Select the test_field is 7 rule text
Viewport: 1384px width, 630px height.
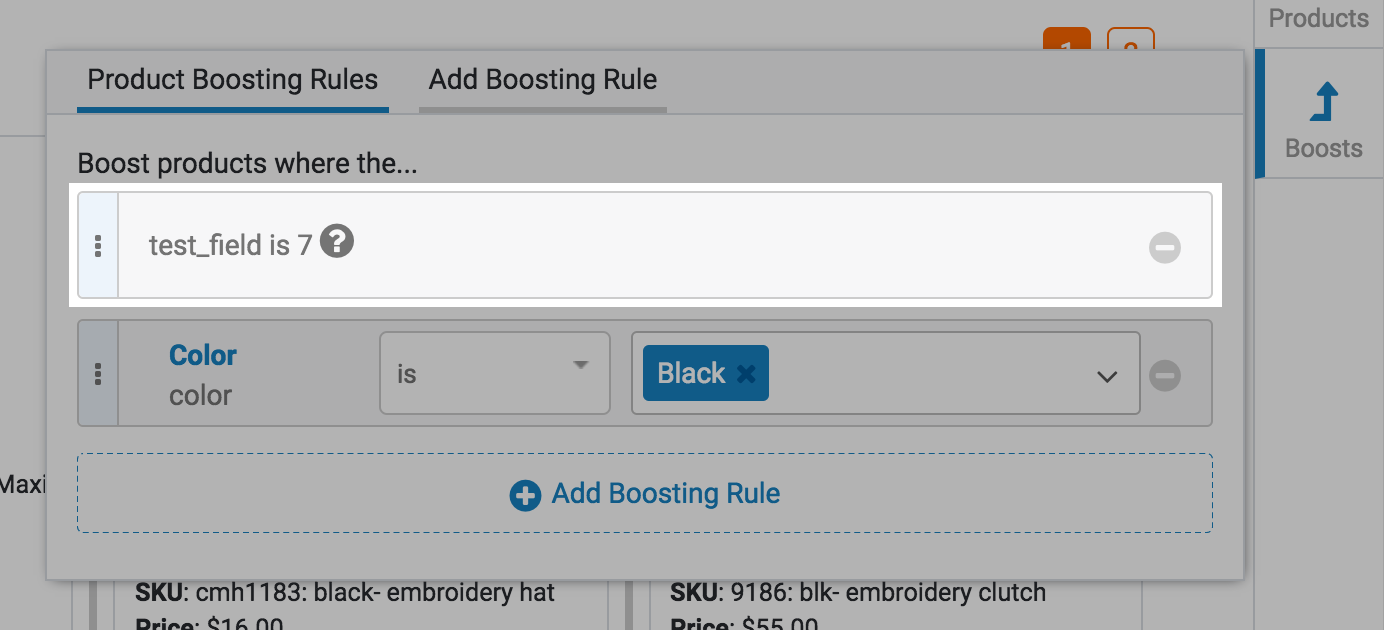231,245
